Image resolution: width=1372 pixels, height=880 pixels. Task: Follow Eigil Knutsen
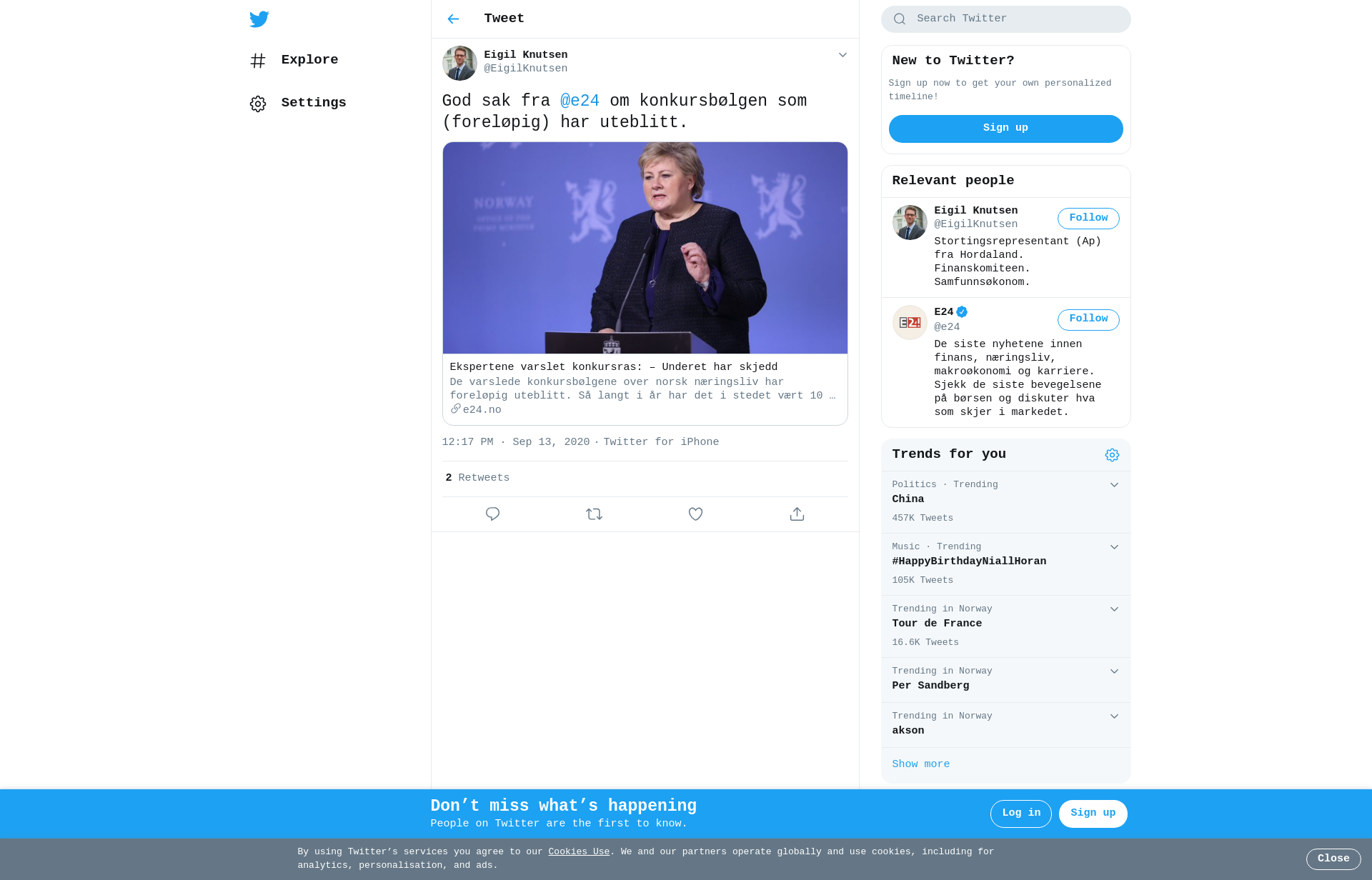tap(1088, 219)
